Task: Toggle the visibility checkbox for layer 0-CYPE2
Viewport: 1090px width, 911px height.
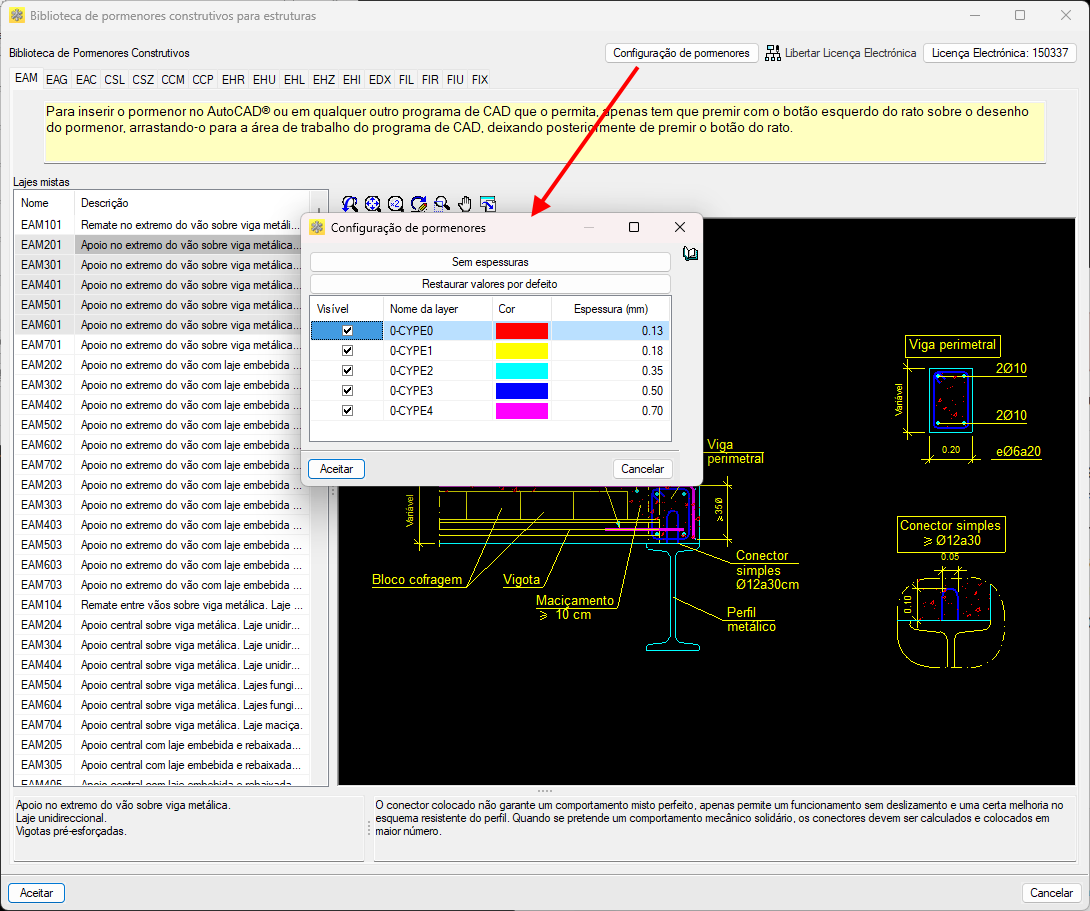Action: tap(347, 371)
